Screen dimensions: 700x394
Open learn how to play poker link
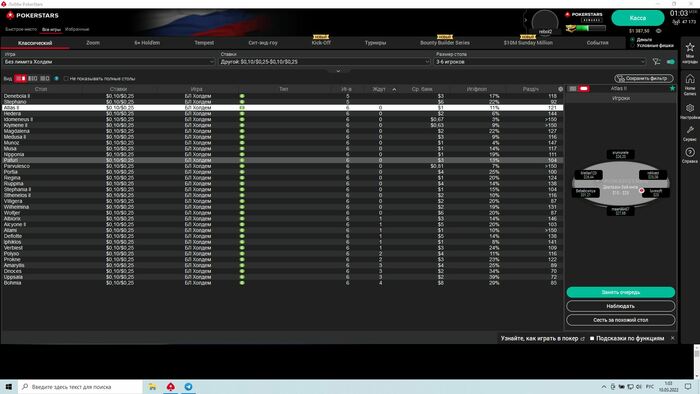542,338
